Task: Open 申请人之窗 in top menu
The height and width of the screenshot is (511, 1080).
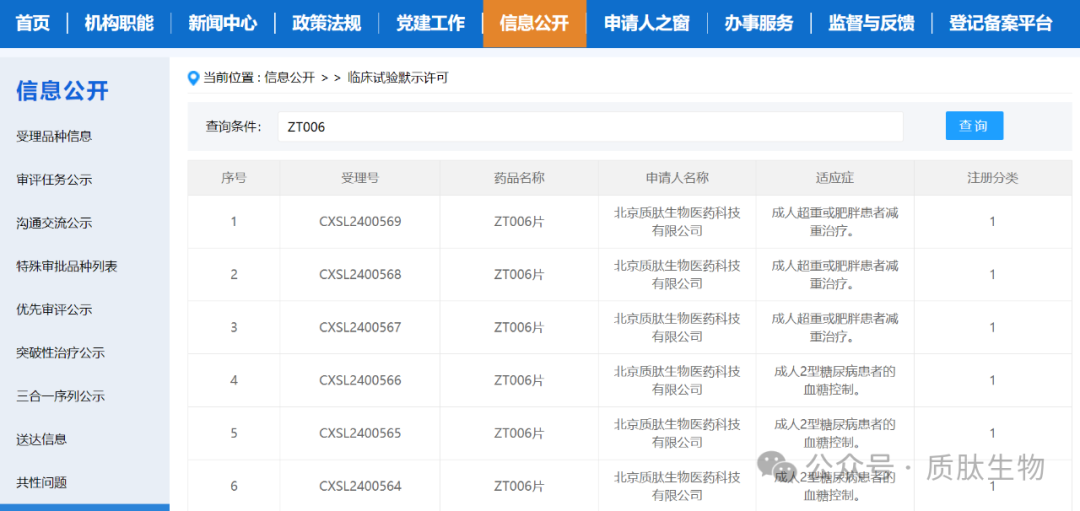Action: (x=647, y=23)
